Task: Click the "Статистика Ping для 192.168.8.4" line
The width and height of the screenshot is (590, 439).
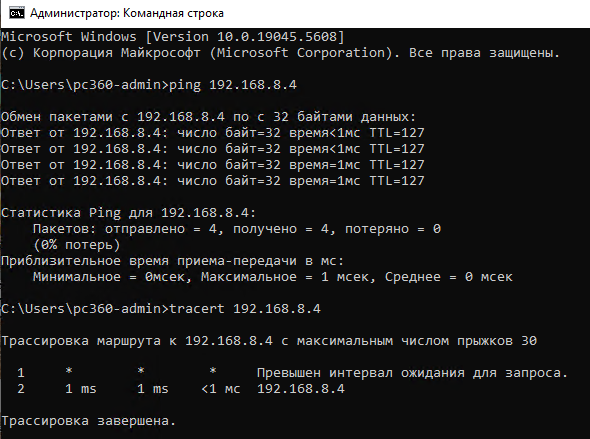Action: pos(129,213)
